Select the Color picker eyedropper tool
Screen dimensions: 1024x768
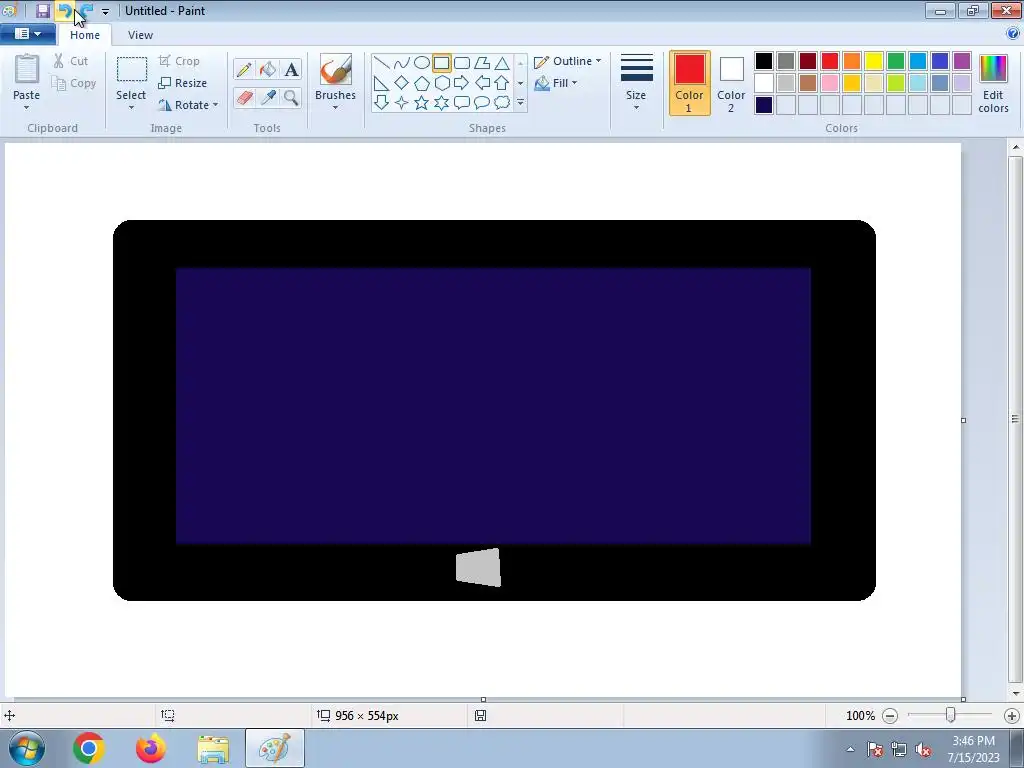pos(268,97)
